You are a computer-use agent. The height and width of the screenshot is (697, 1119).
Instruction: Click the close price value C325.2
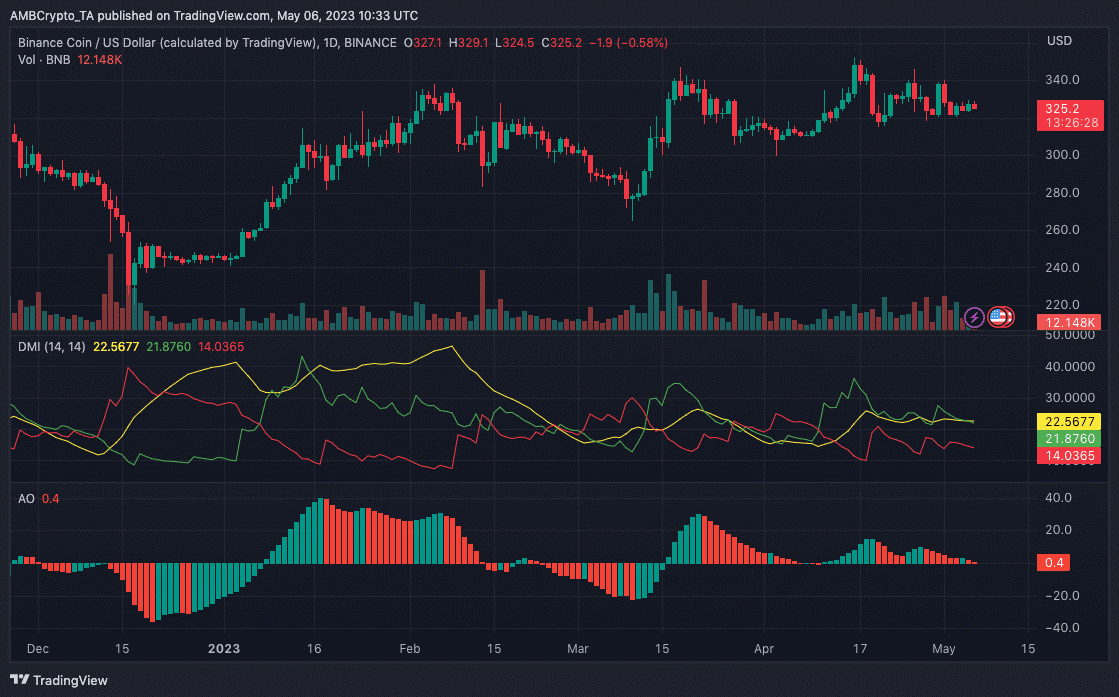coord(561,43)
